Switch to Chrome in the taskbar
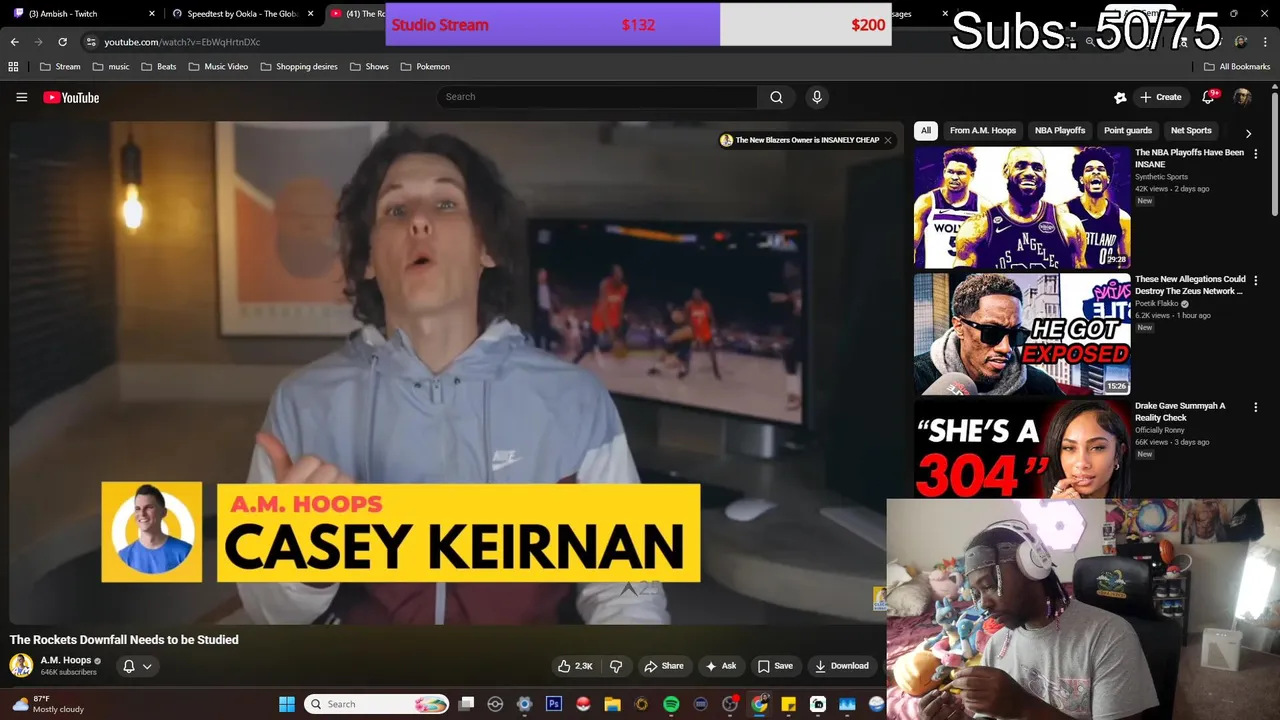Image resolution: width=1280 pixels, height=720 pixels. click(x=759, y=704)
